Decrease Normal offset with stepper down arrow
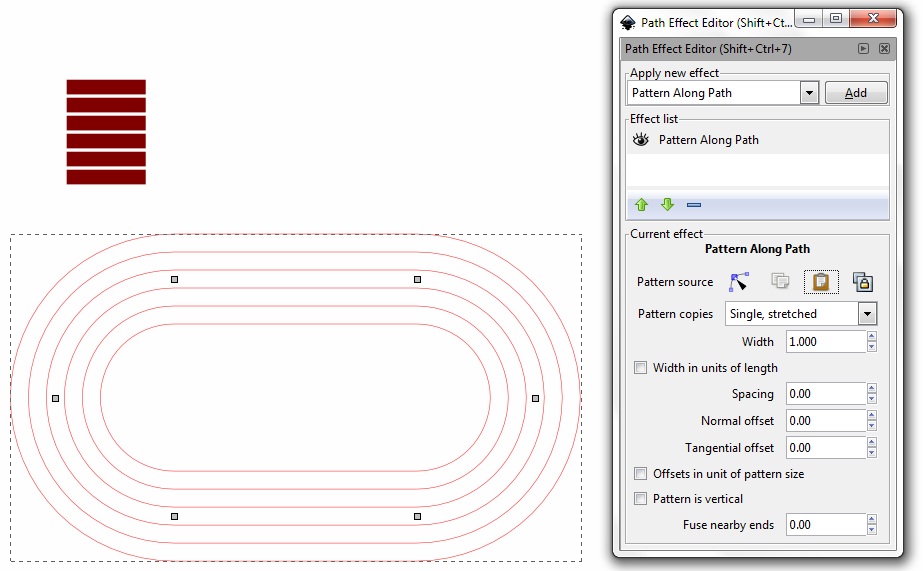923x571 pixels. [872, 426]
